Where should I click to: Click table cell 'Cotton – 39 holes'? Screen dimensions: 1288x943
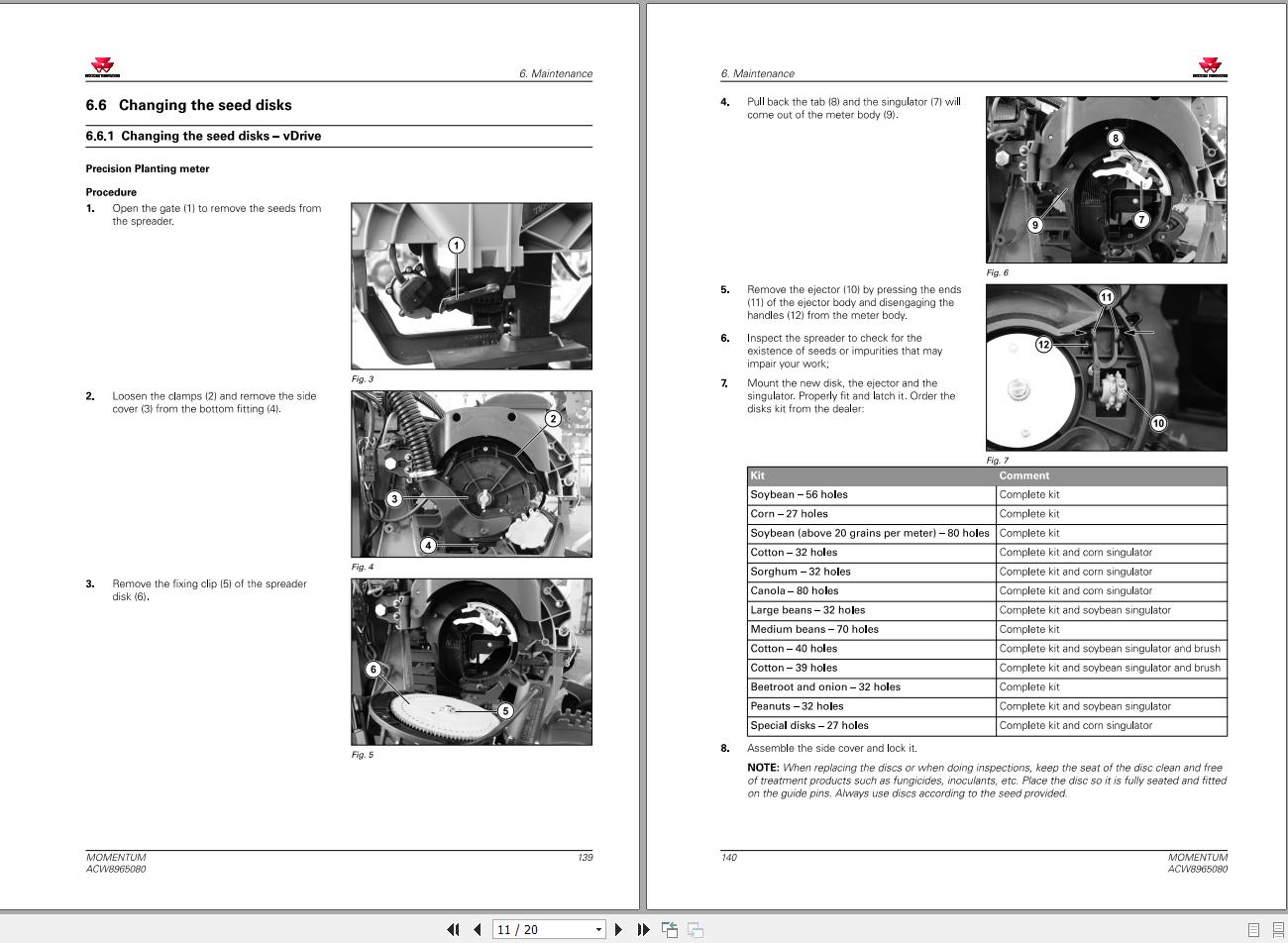point(794,668)
